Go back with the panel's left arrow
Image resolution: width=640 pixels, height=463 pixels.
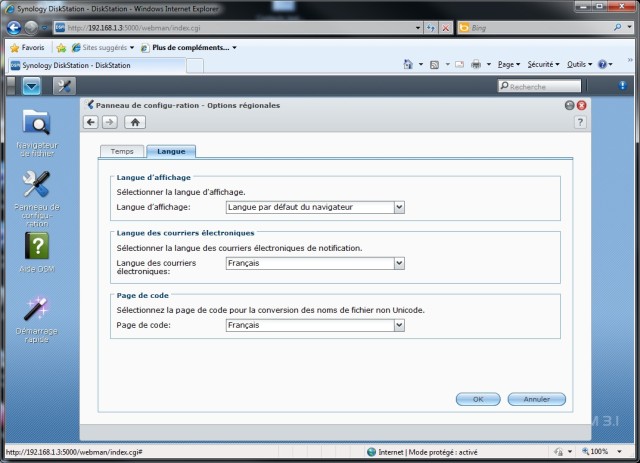91,122
